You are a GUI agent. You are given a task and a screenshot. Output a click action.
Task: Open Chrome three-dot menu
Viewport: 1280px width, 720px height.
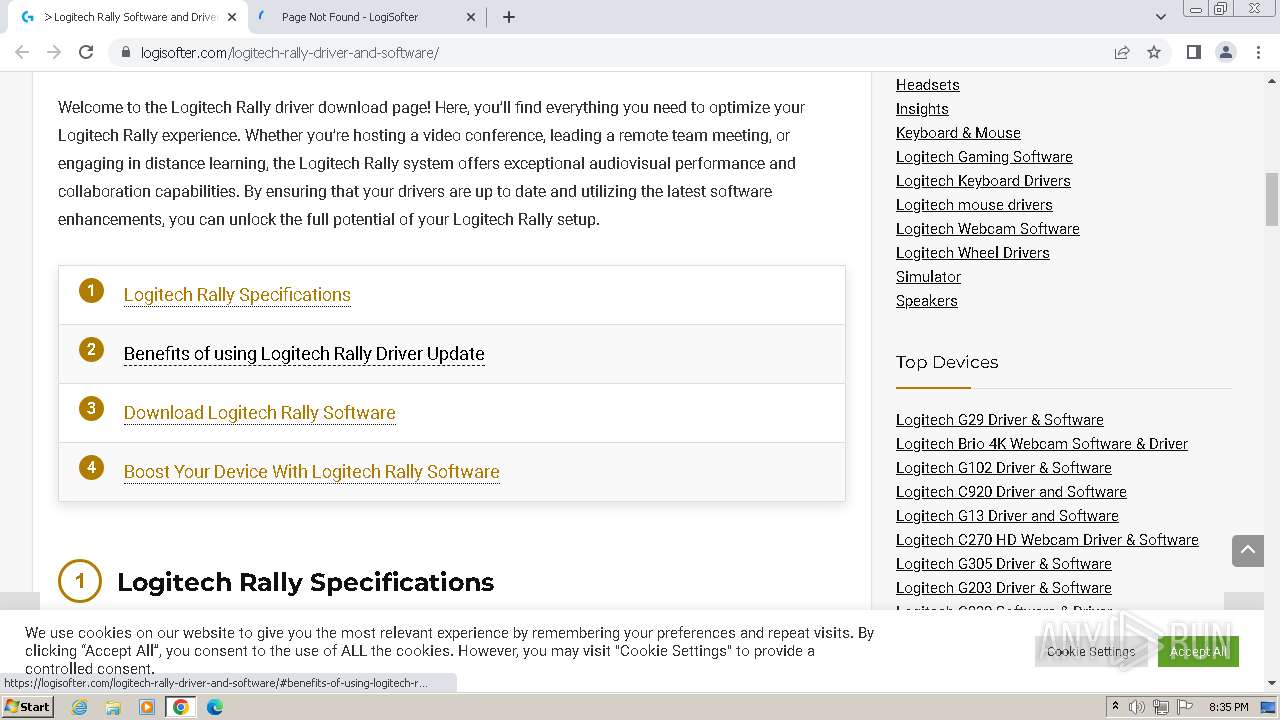point(1258,52)
